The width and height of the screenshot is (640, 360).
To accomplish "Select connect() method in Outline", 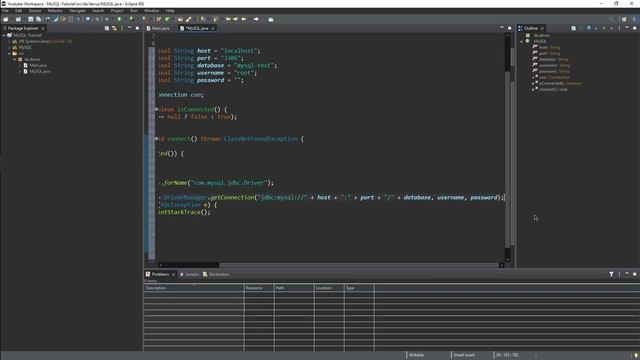I will (x=550, y=89).
